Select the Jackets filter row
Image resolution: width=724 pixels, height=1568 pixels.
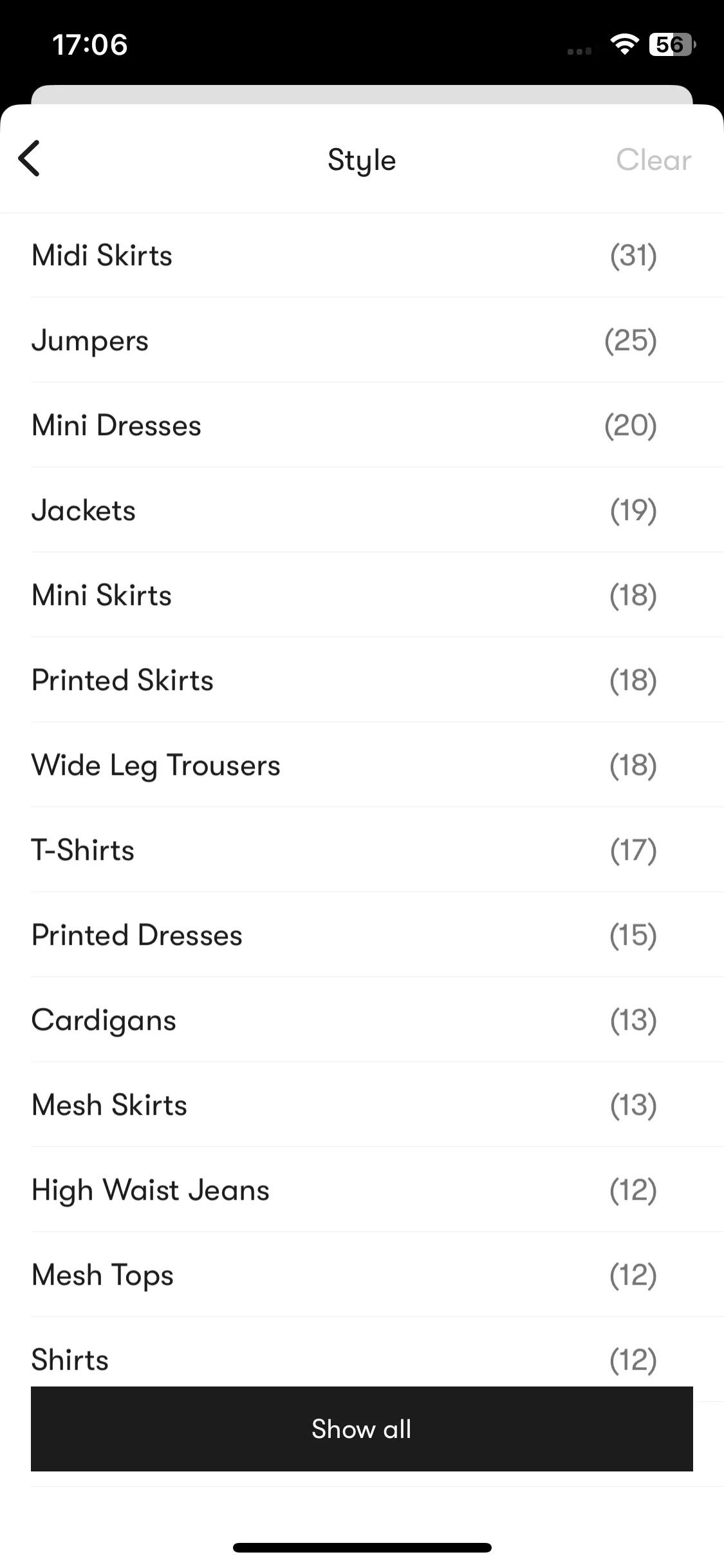362,510
